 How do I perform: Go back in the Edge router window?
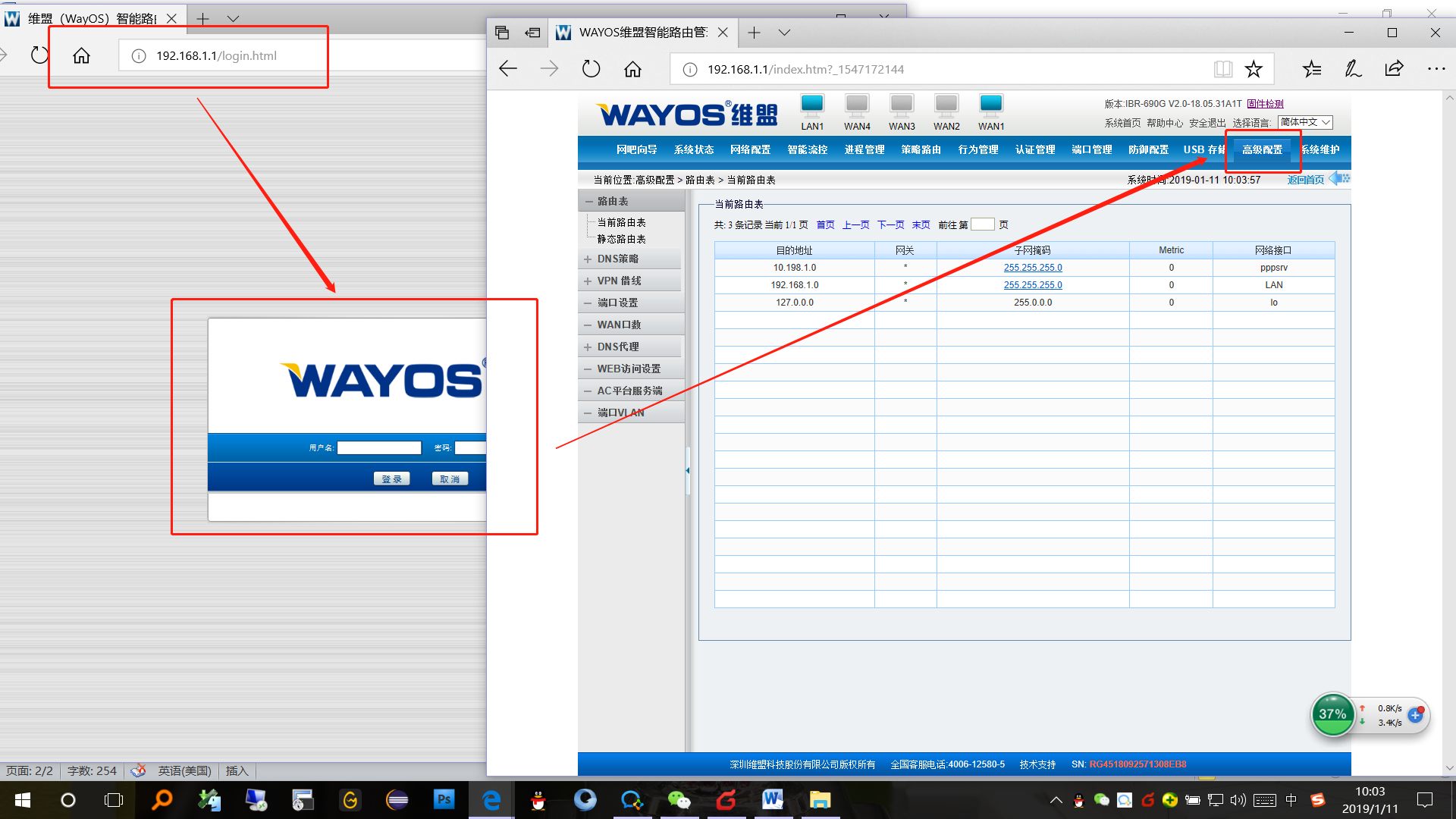[508, 69]
